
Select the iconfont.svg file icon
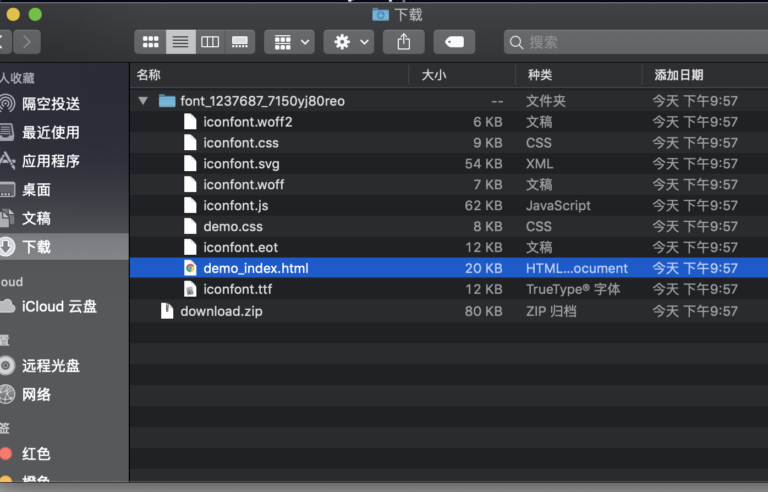[190, 164]
